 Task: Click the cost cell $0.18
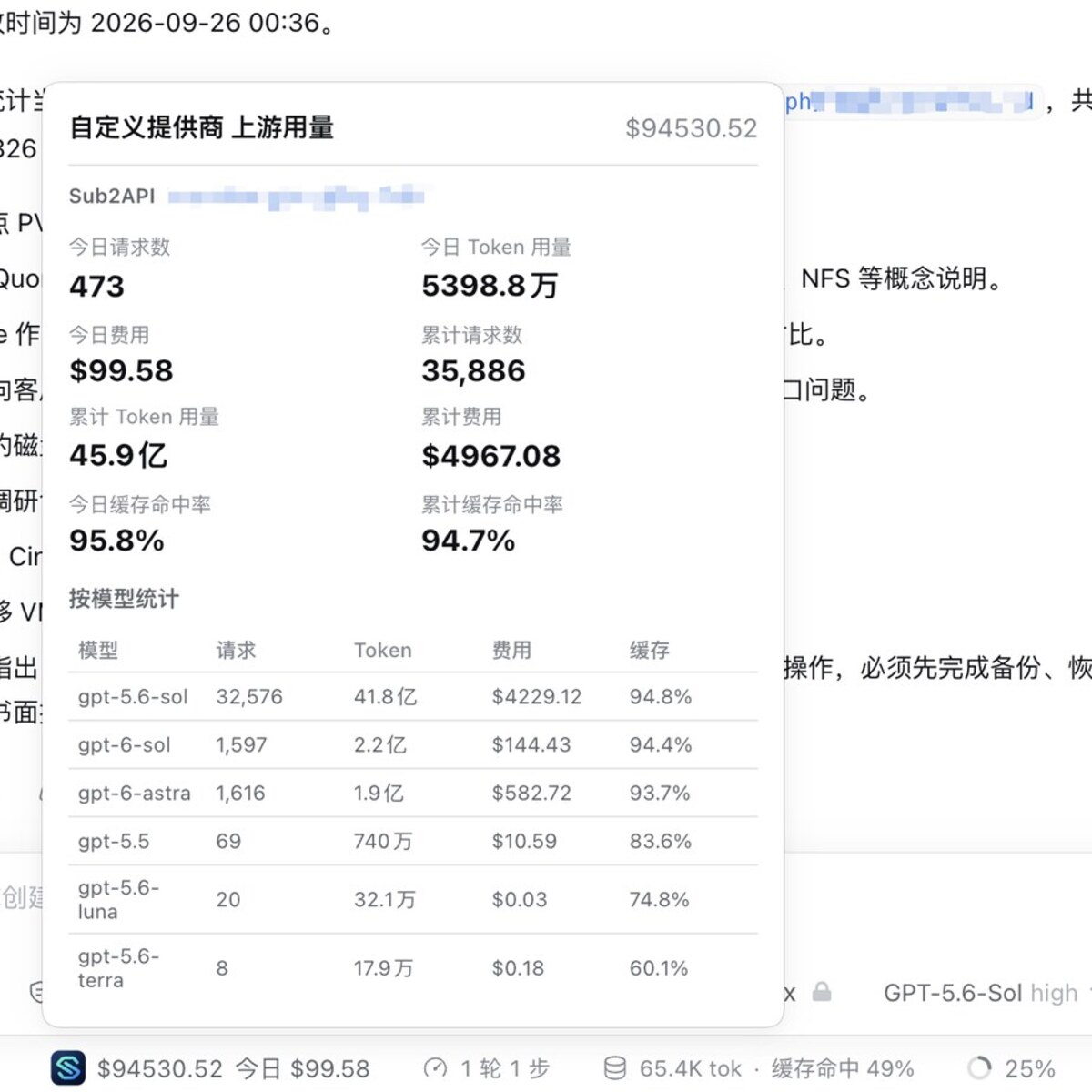(x=518, y=968)
